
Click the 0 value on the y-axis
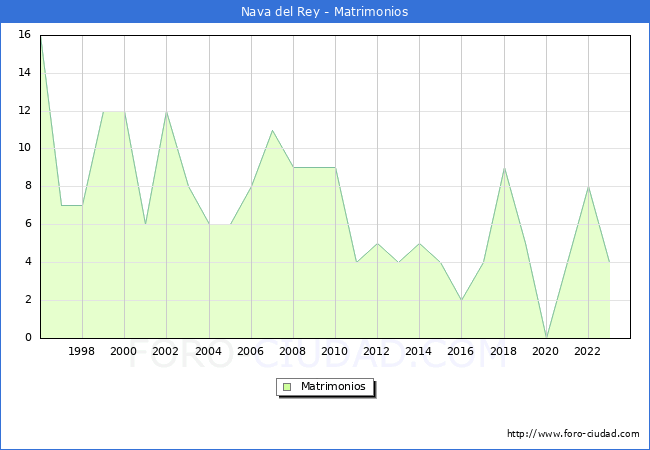click(x=28, y=338)
